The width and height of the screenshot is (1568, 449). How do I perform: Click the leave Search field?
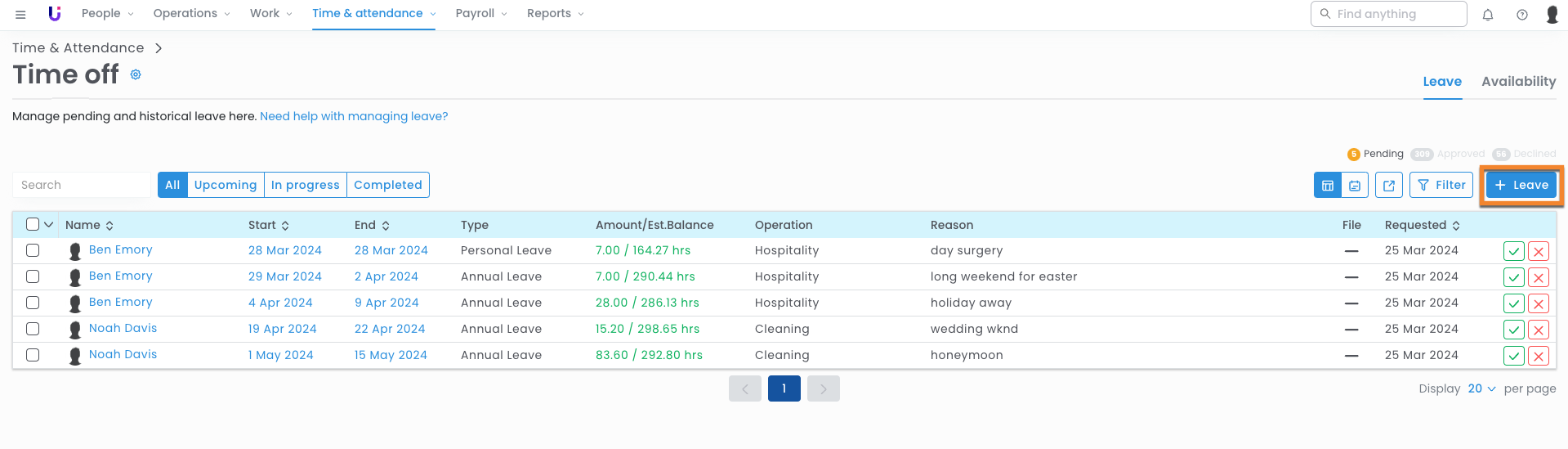pos(82,185)
